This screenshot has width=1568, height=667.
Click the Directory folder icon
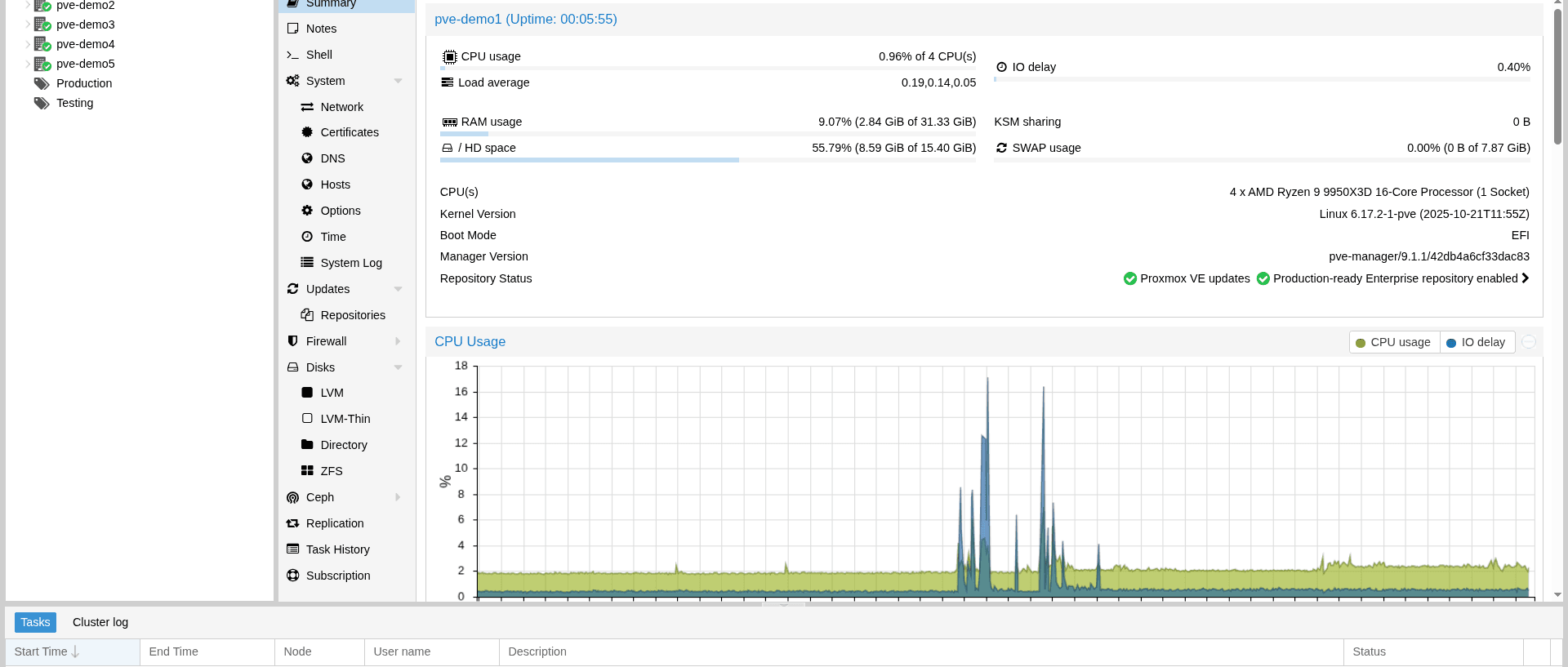307,445
